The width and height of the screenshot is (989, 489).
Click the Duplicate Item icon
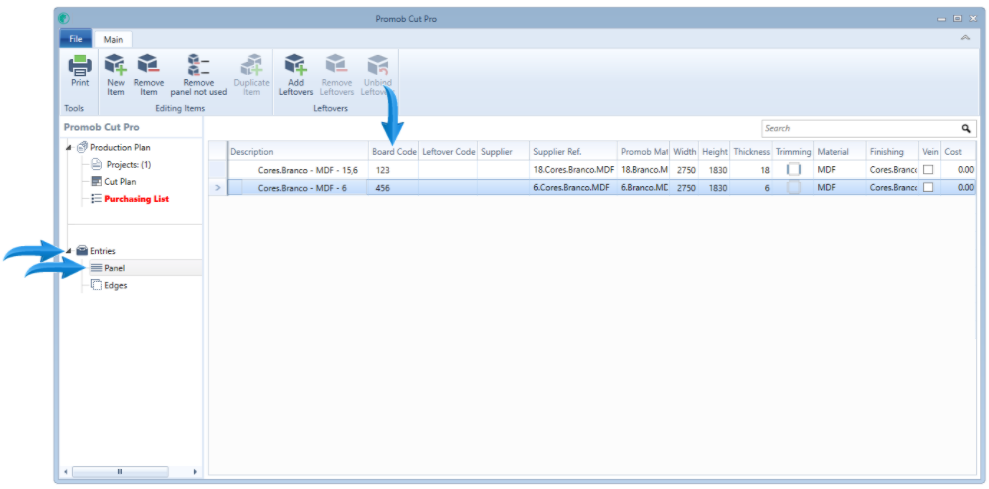pos(251,66)
